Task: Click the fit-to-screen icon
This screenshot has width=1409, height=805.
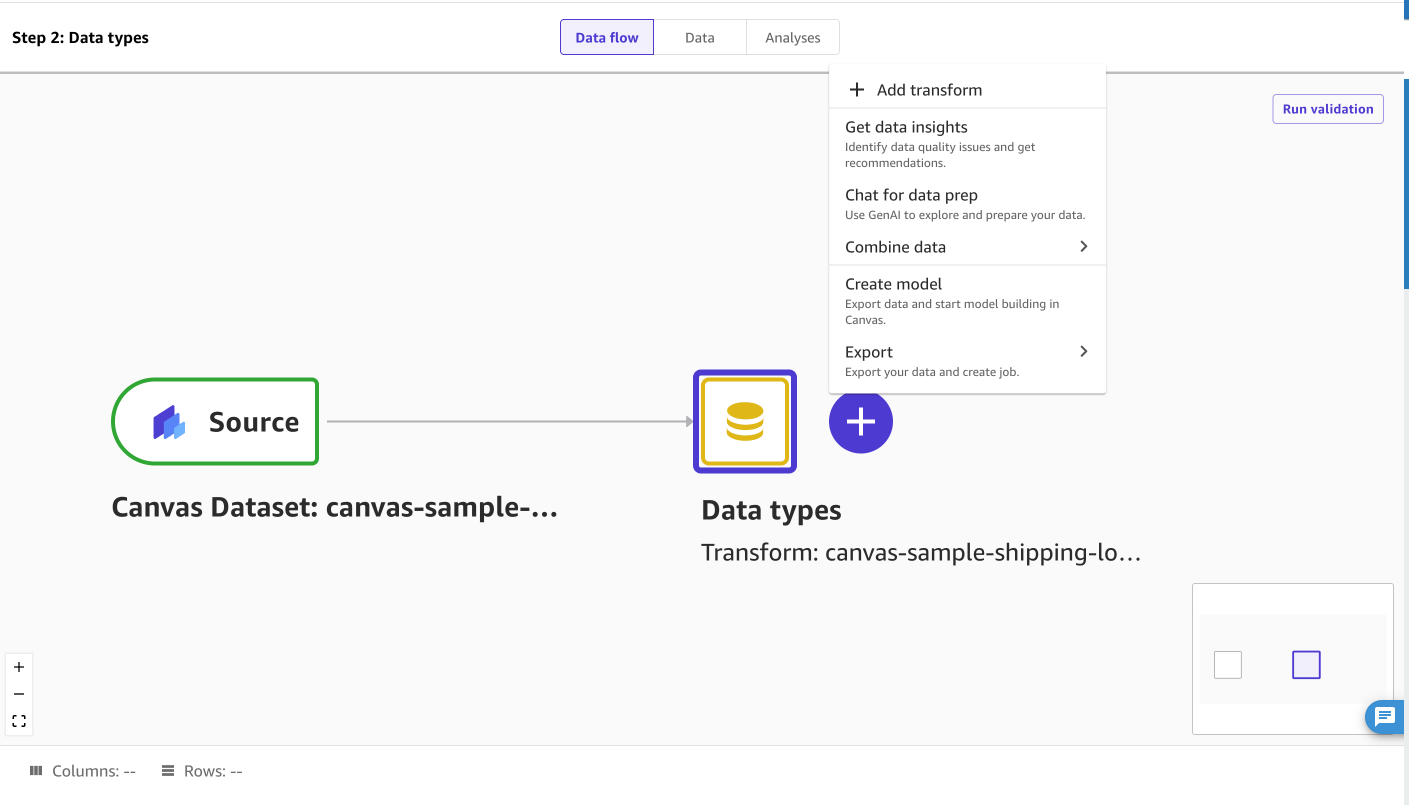Action: [x=18, y=720]
